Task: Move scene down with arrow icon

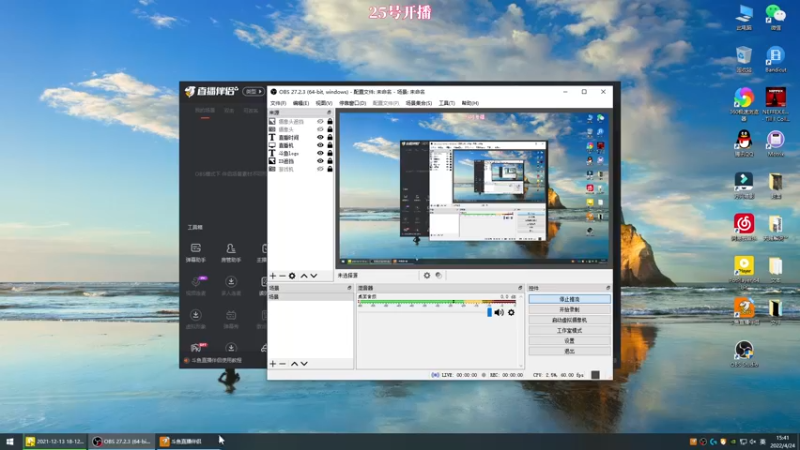Action: (304, 364)
